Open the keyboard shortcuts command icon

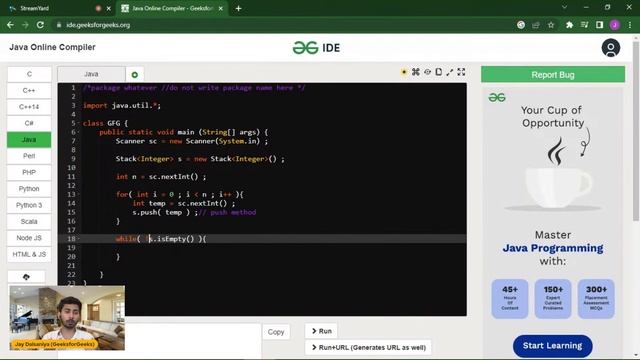coord(416,72)
